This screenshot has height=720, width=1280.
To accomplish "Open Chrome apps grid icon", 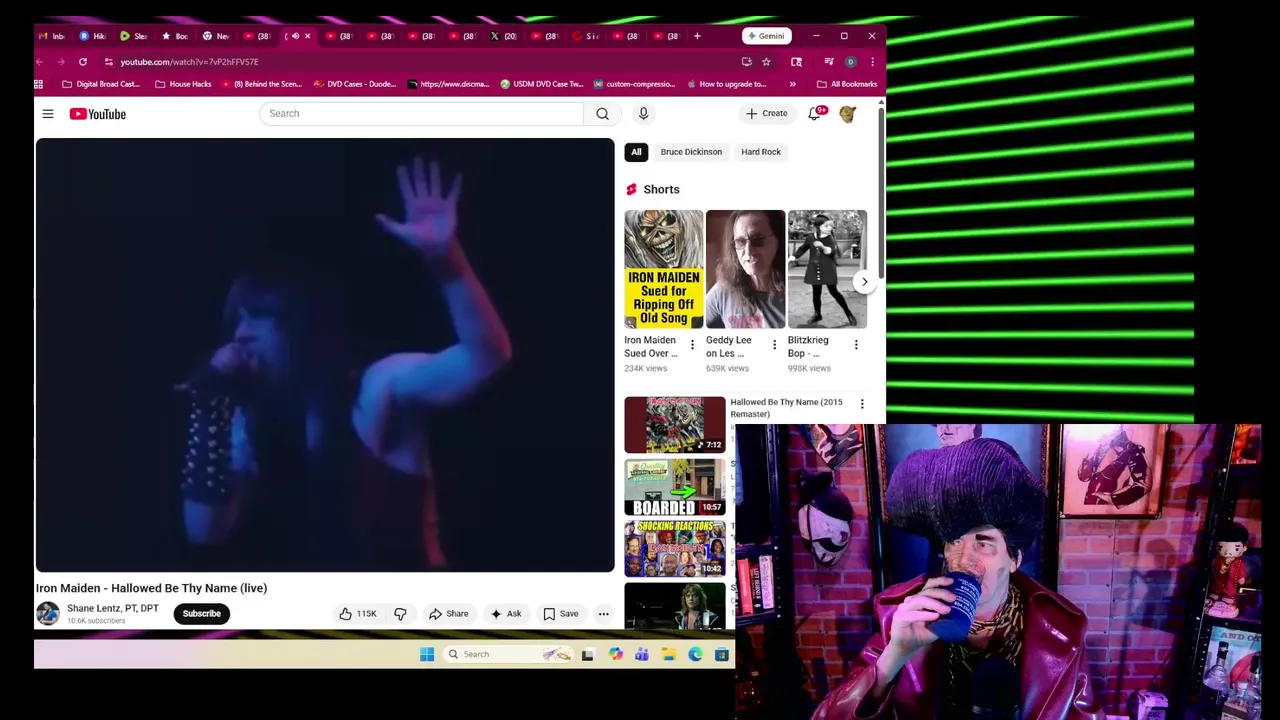I will click(x=40, y=84).
